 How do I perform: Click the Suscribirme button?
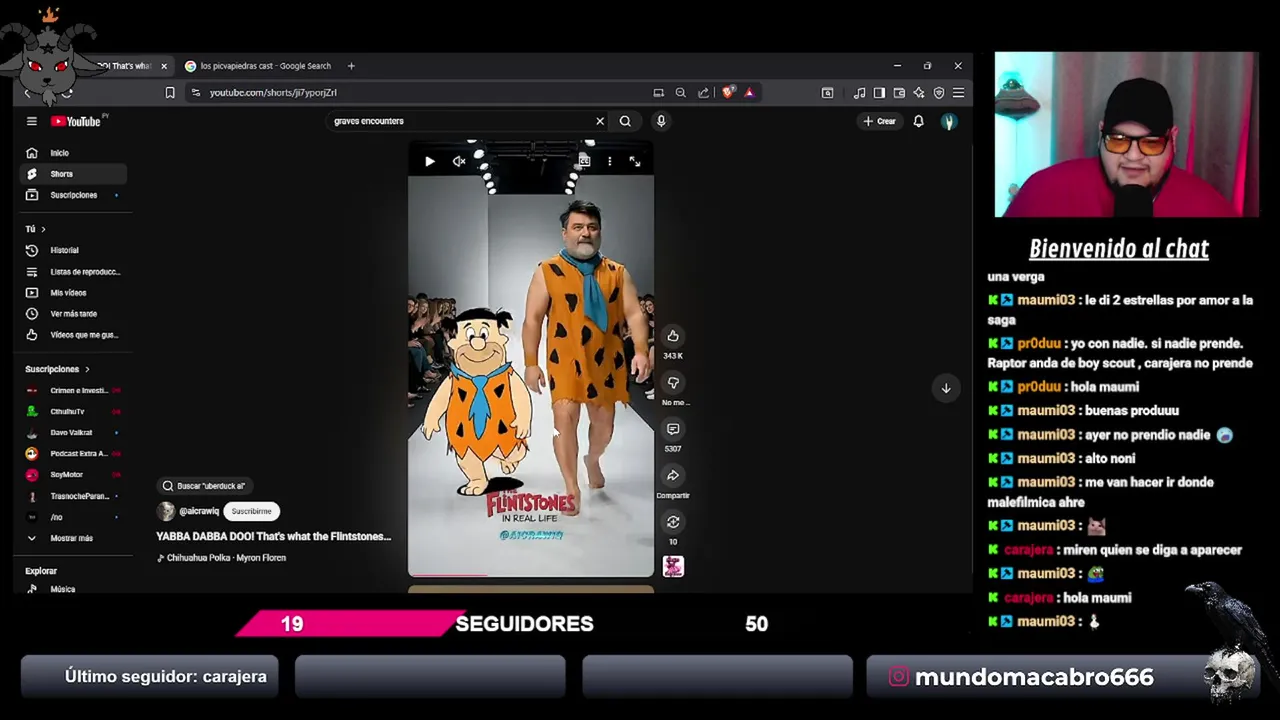[x=251, y=511]
